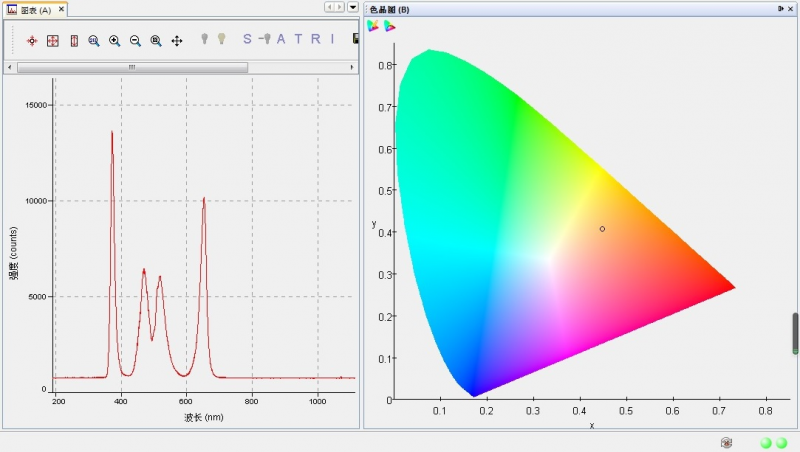Click the zoom region magnifier icon
The height and width of the screenshot is (452, 800).
156,41
